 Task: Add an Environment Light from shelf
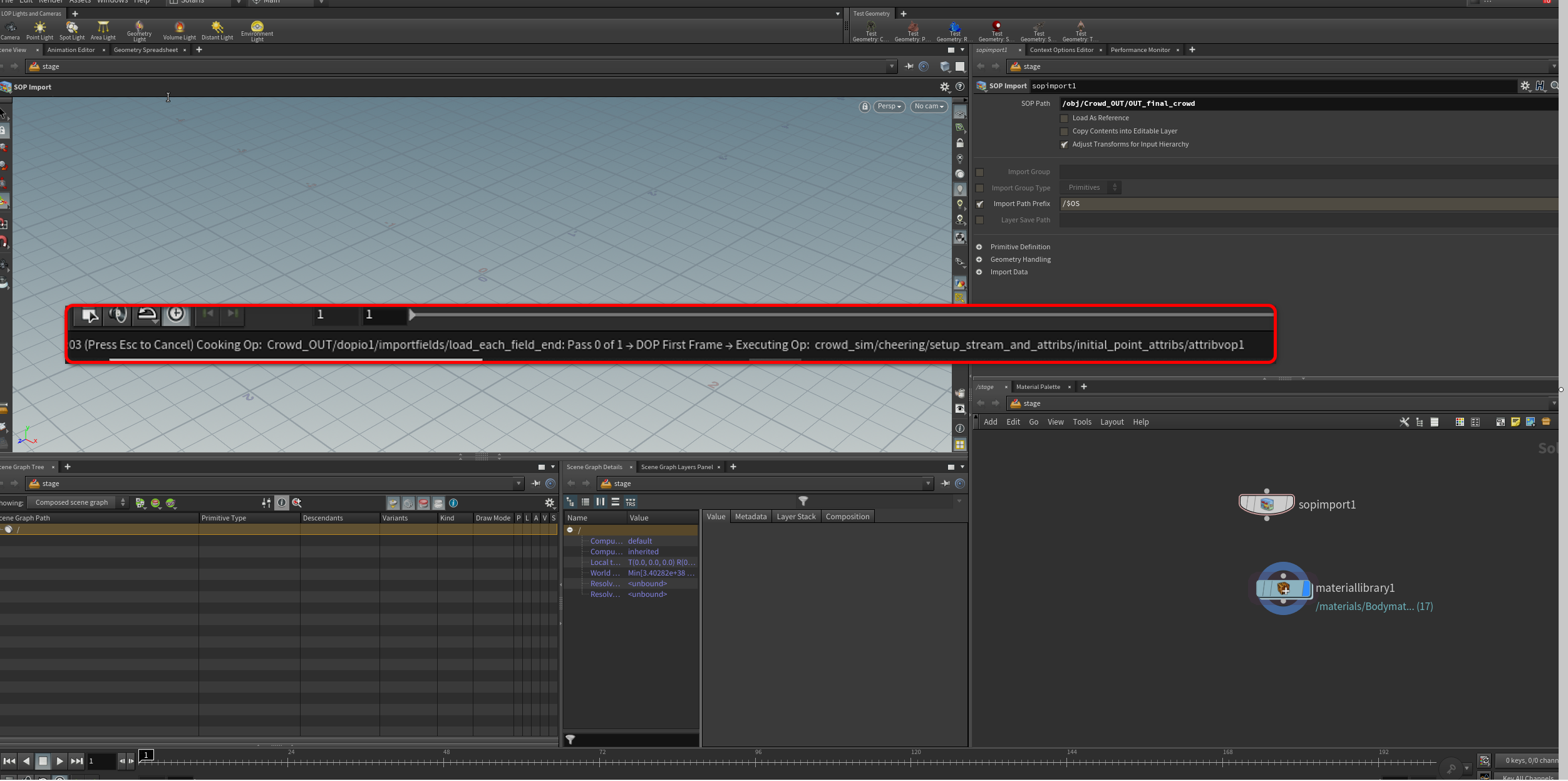(257, 29)
